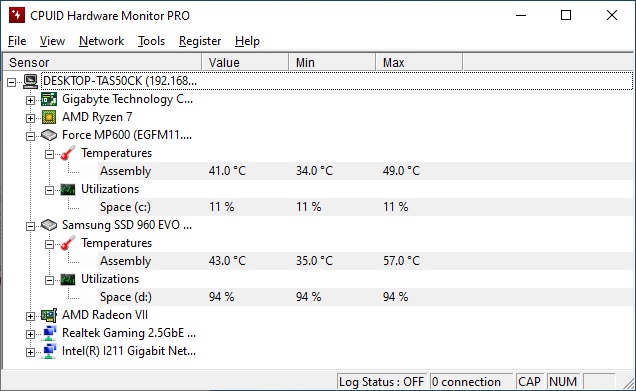Click the Max column header
The image size is (636, 391).
coord(419,62)
